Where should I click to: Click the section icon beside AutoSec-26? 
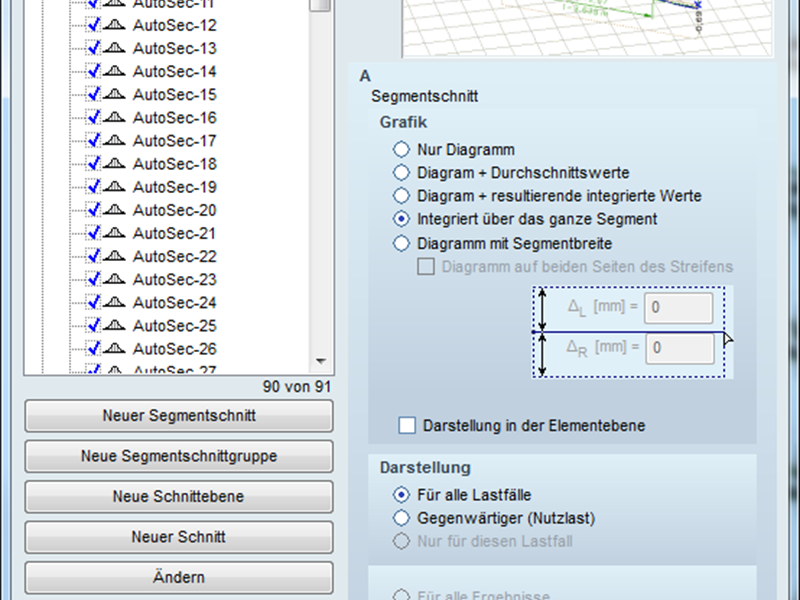click(114, 349)
